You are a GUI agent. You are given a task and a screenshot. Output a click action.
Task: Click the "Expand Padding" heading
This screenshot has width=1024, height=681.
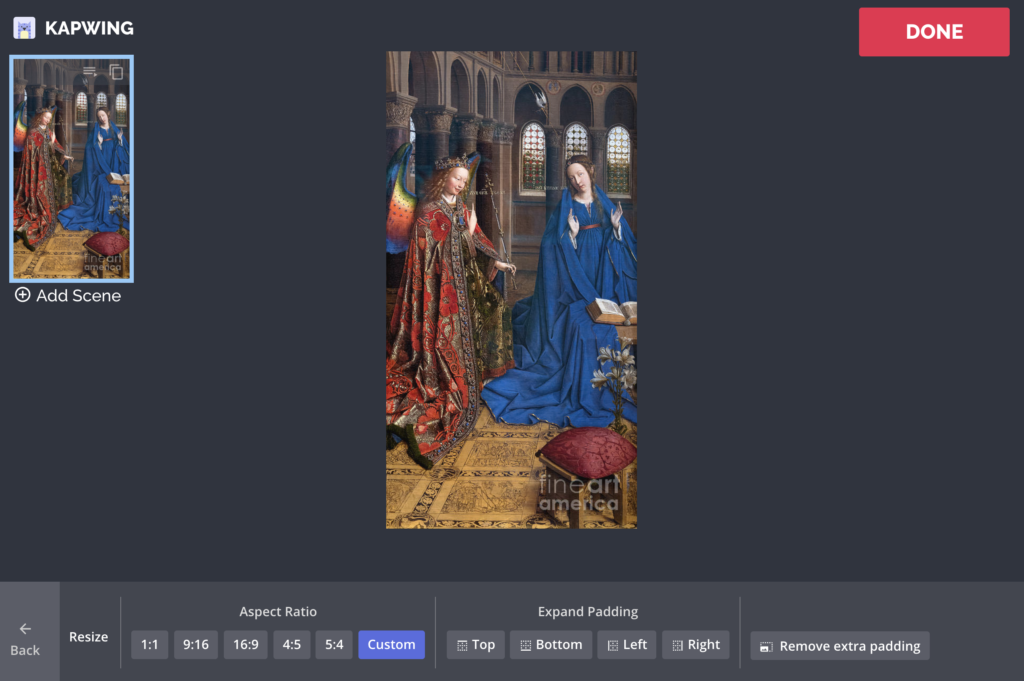[x=588, y=612]
